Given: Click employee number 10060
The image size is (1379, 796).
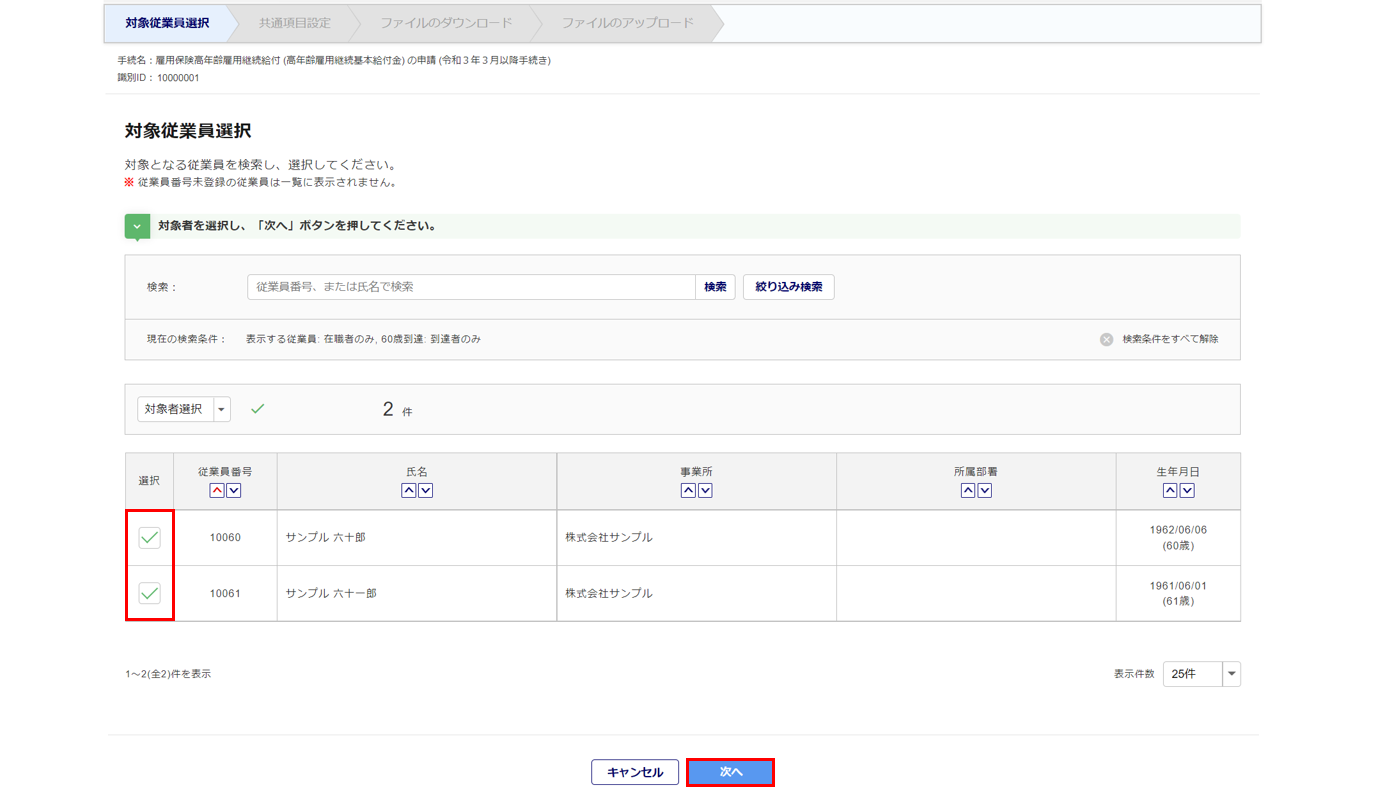Looking at the screenshot, I should pyautogui.click(x=225, y=538).
